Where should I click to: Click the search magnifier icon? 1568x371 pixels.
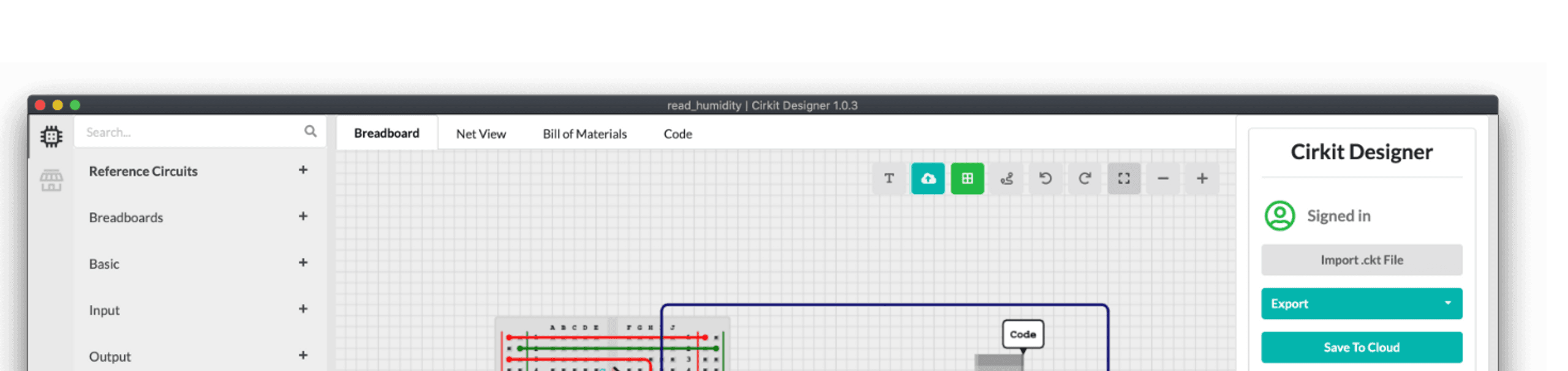[x=311, y=131]
